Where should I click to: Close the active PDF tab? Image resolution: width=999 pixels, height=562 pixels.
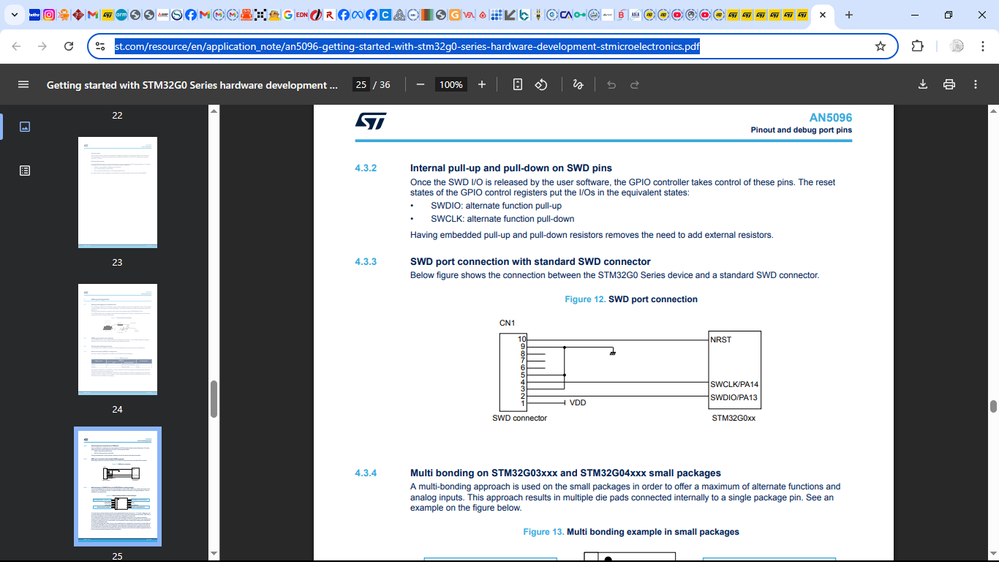pos(823,15)
